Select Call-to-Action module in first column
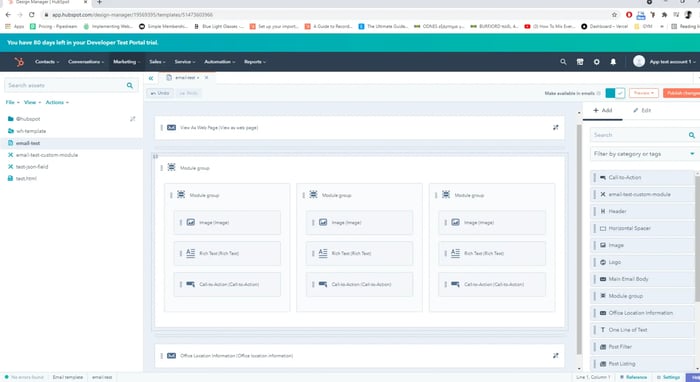The width and height of the screenshot is (700, 382). pyautogui.click(x=227, y=284)
